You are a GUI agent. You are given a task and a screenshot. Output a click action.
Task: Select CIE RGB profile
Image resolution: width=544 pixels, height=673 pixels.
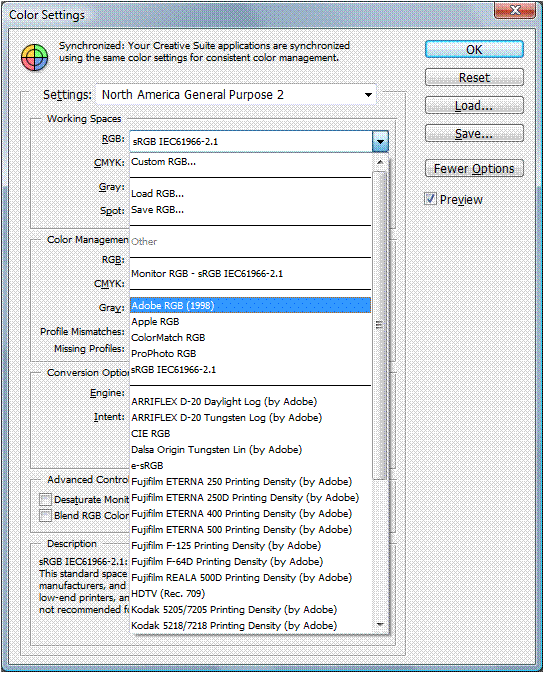click(250, 434)
